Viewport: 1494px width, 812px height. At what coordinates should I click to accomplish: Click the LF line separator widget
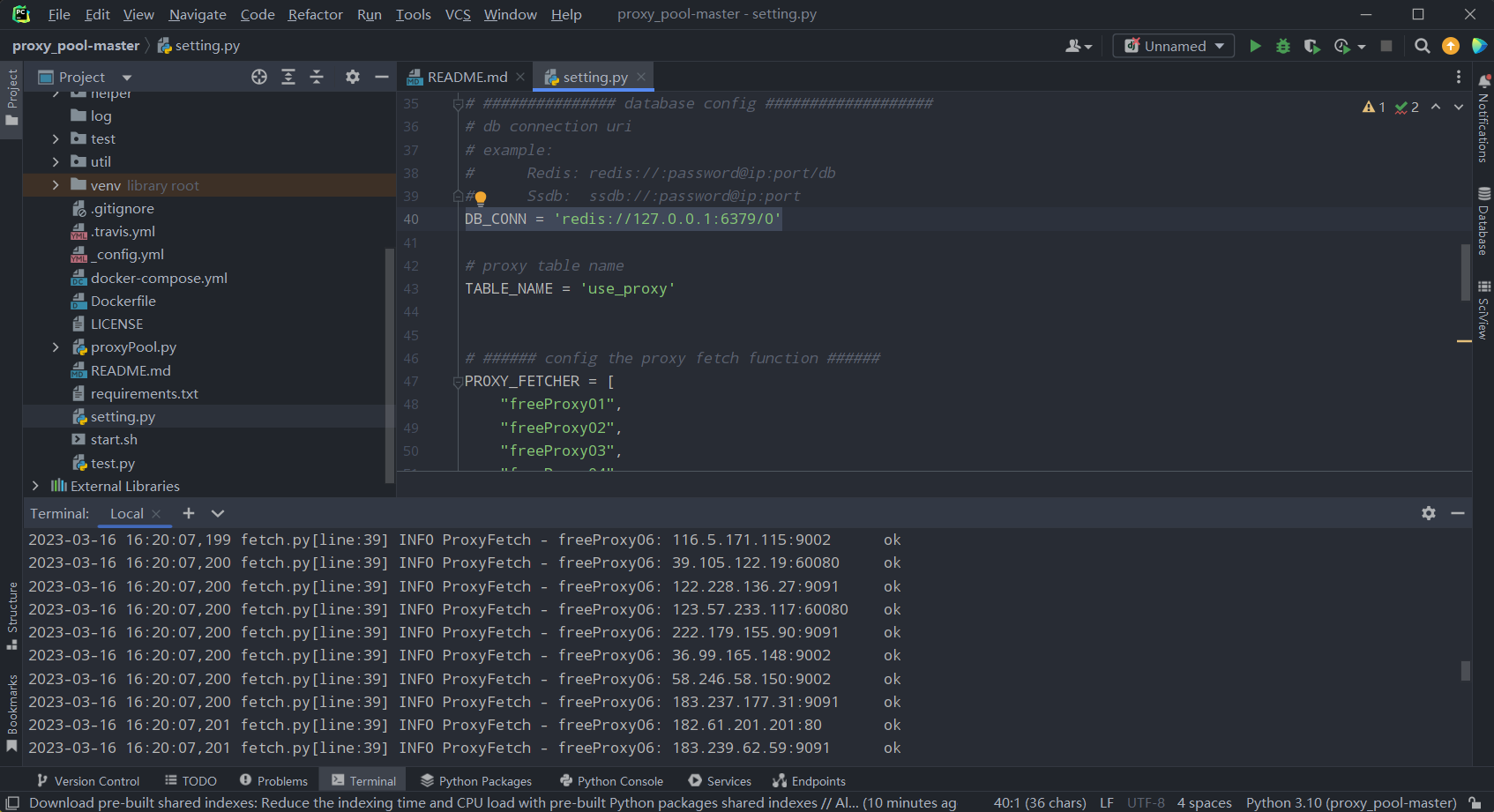(1107, 802)
